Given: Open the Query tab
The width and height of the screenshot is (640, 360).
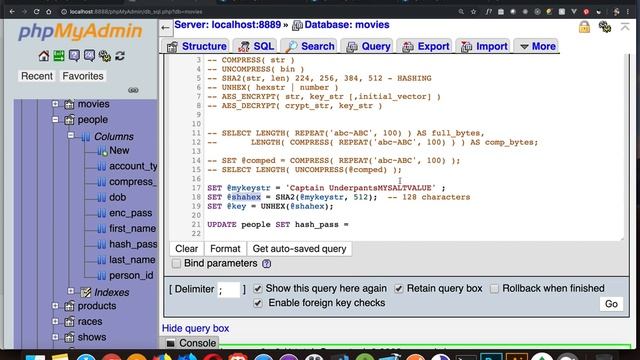Looking at the screenshot, I should click(x=368, y=47).
